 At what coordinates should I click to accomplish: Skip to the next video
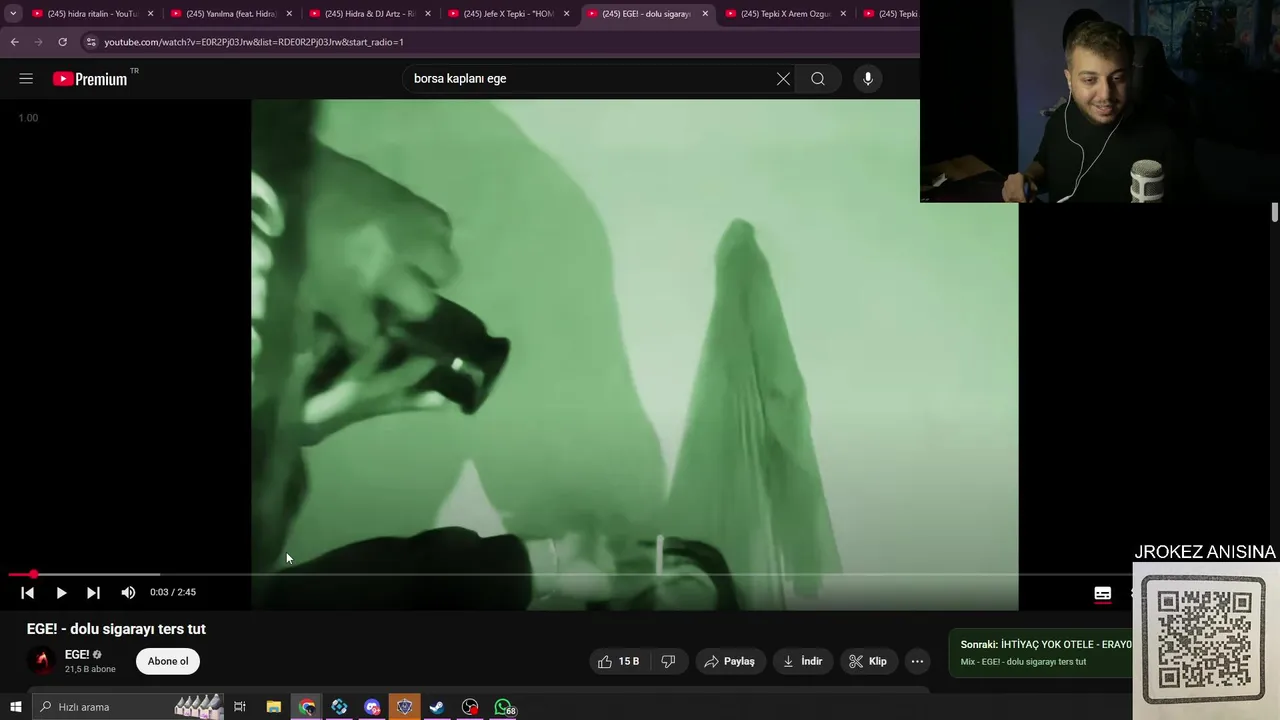point(93,593)
